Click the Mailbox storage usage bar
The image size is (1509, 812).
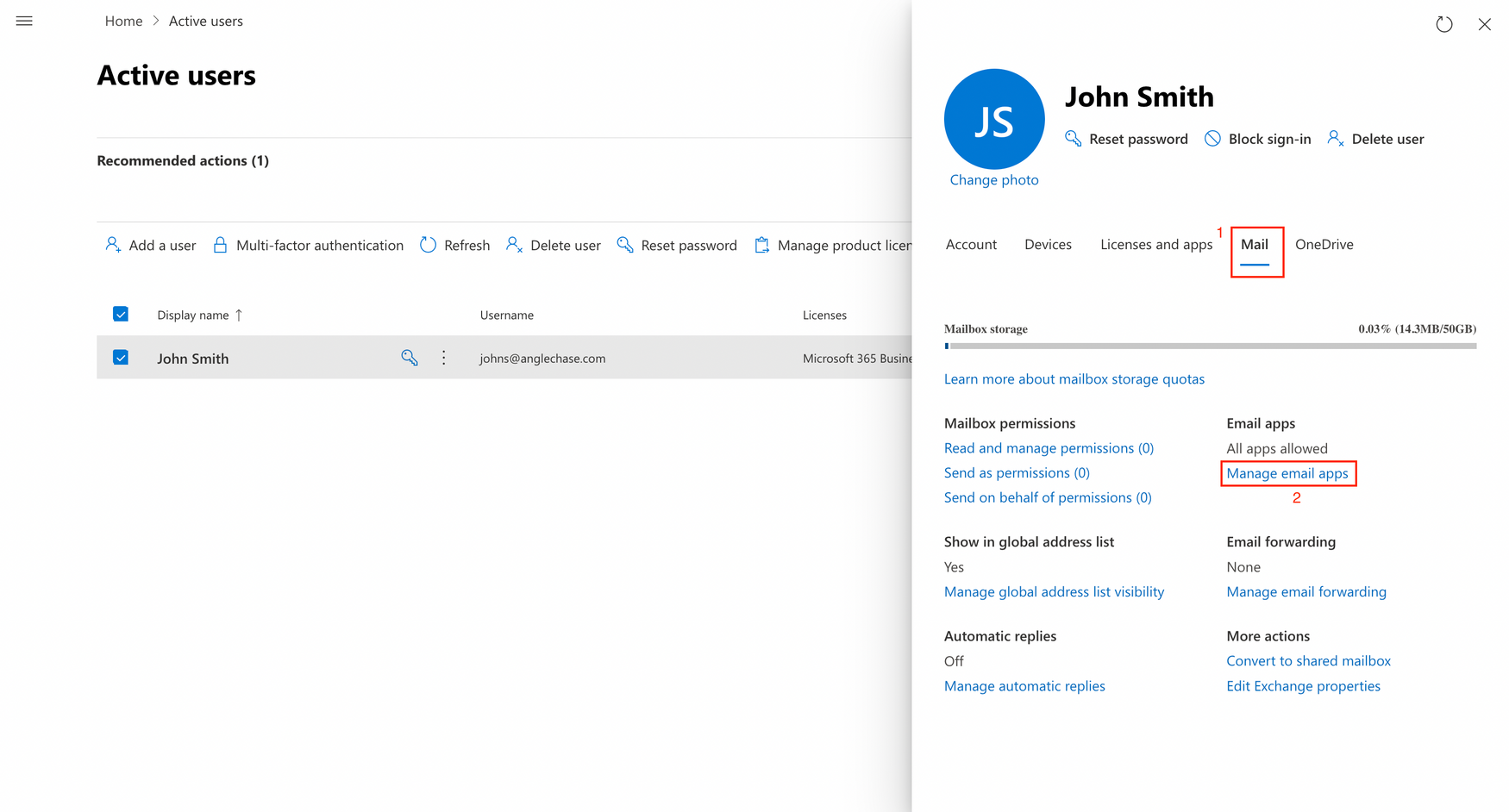coord(1211,346)
